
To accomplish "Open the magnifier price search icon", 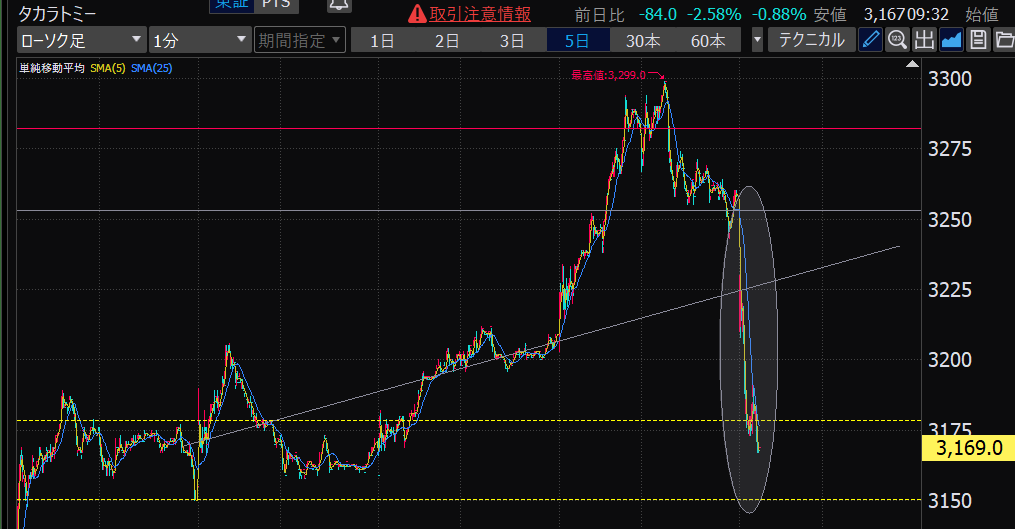I will point(897,41).
